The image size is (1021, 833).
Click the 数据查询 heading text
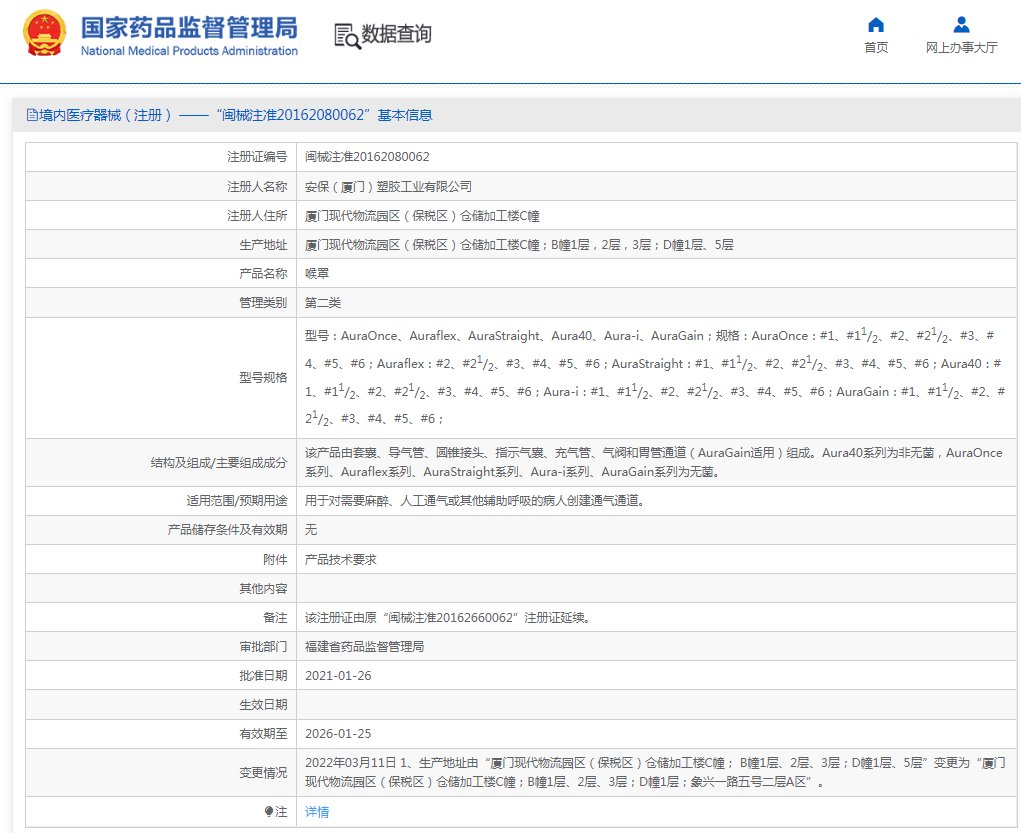pyautogui.click(x=397, y=35)
